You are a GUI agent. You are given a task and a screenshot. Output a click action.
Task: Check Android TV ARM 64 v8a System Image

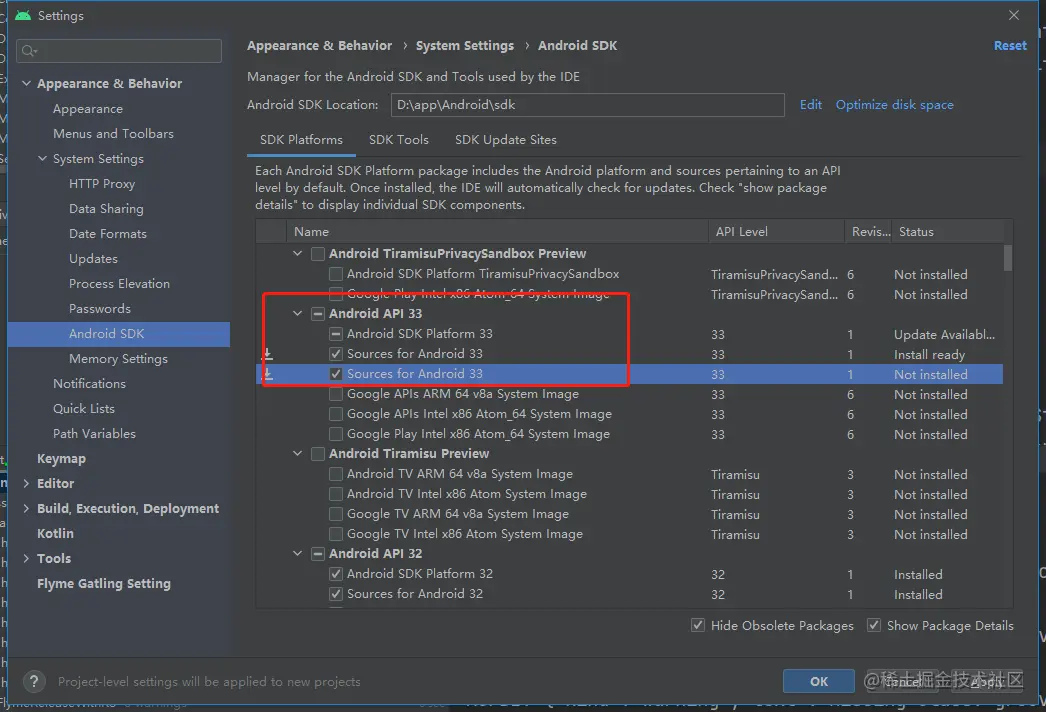coord(336,474)
